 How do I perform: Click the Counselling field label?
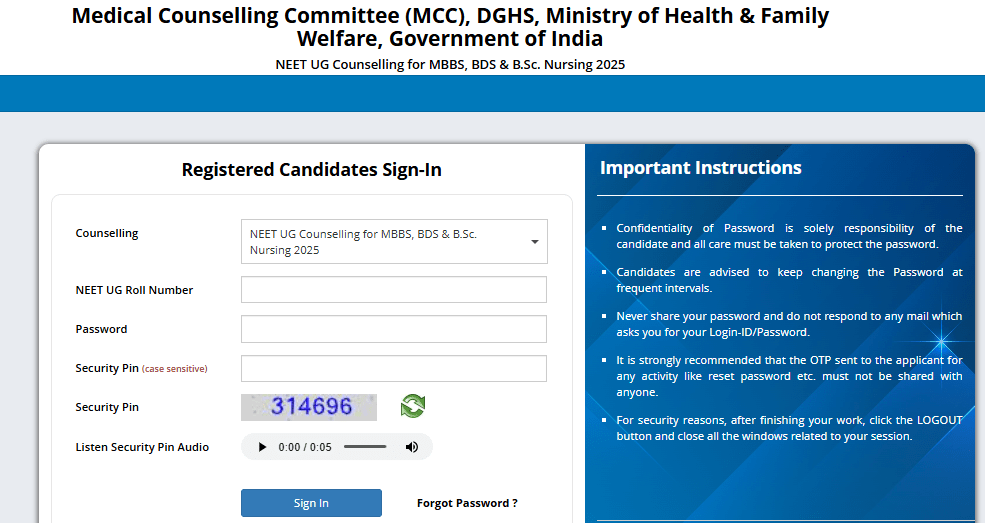point(107,233)
